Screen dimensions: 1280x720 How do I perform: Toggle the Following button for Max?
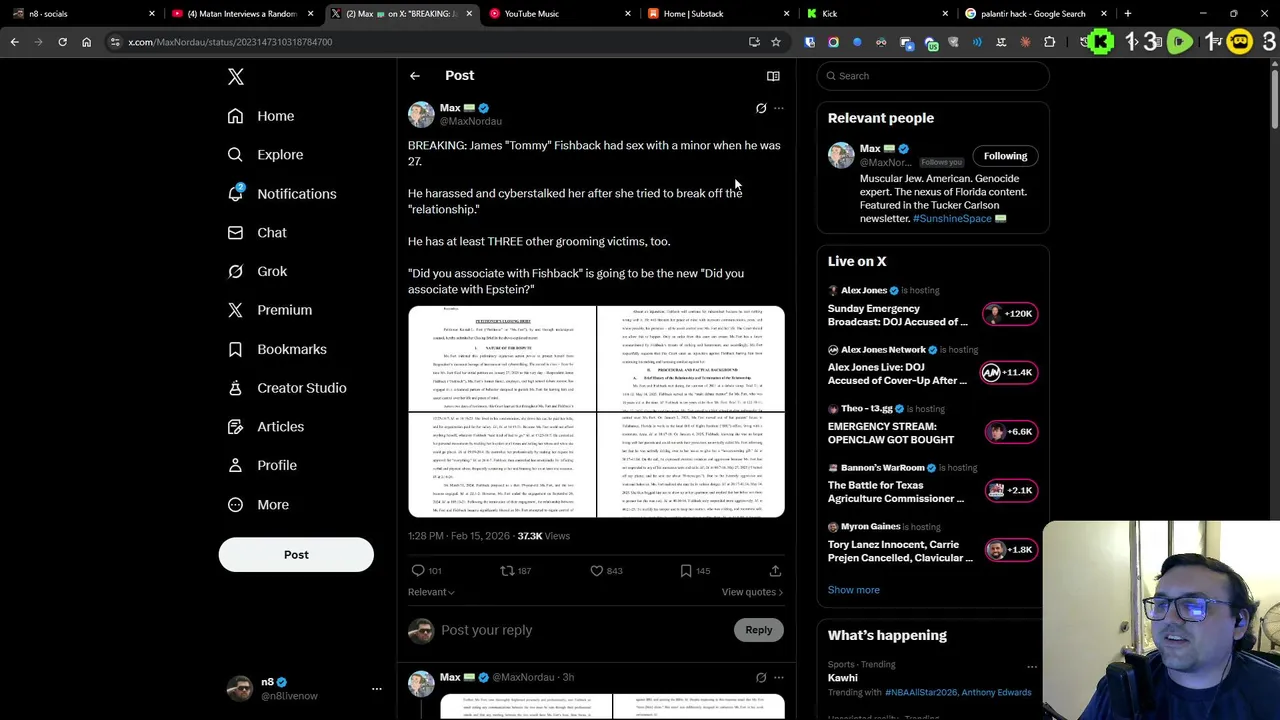[x=1005, y=156]
